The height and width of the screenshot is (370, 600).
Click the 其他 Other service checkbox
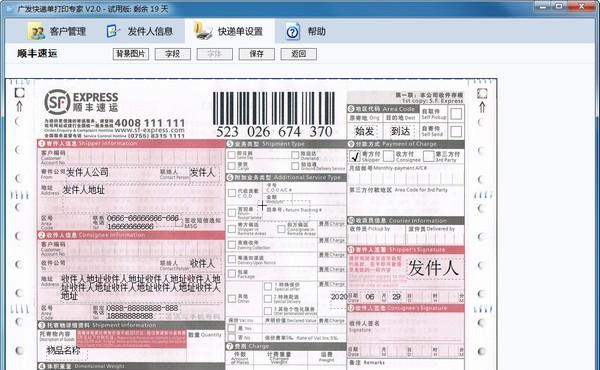tap(232, 298)
